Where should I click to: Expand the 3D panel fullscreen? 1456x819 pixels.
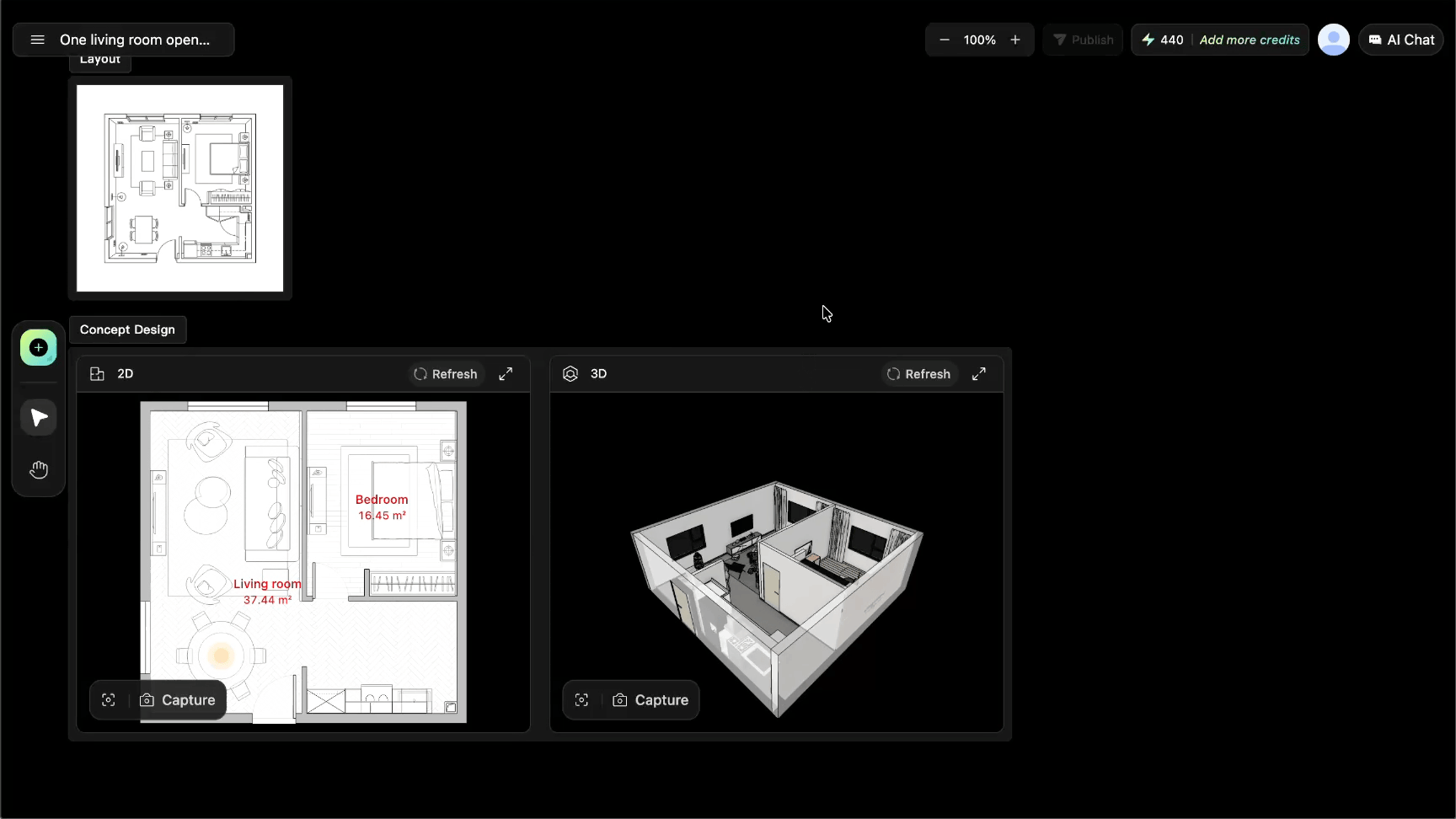[979, 374]
